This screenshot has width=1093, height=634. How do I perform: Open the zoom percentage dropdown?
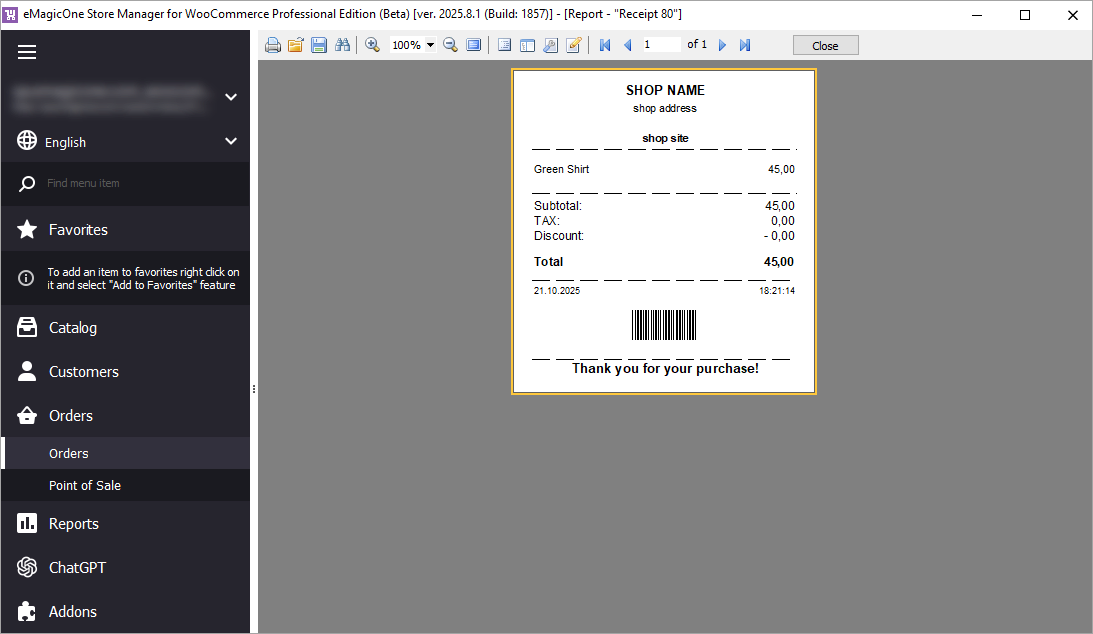430,44
